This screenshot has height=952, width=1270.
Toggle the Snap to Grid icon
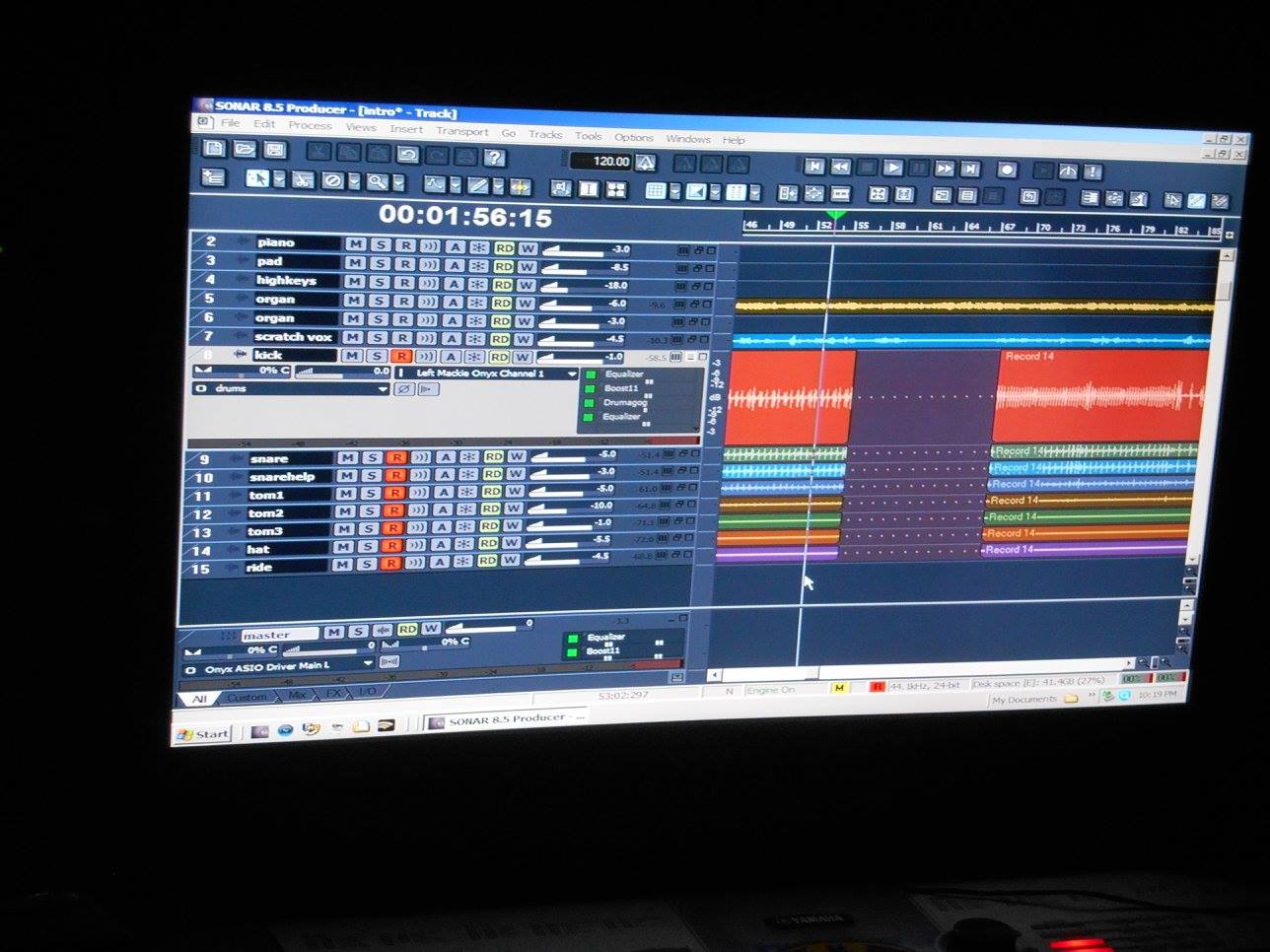click(656, 190)
